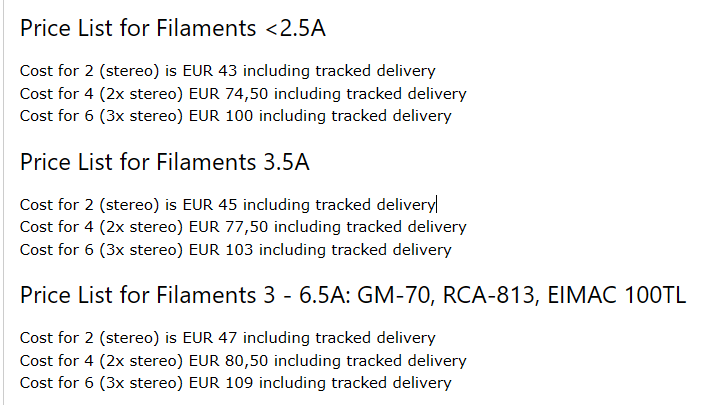Click the heading 'Price List for Filaments <2.5A'
Viewport: 710px width, 405px height.
[x=173, y=28]
